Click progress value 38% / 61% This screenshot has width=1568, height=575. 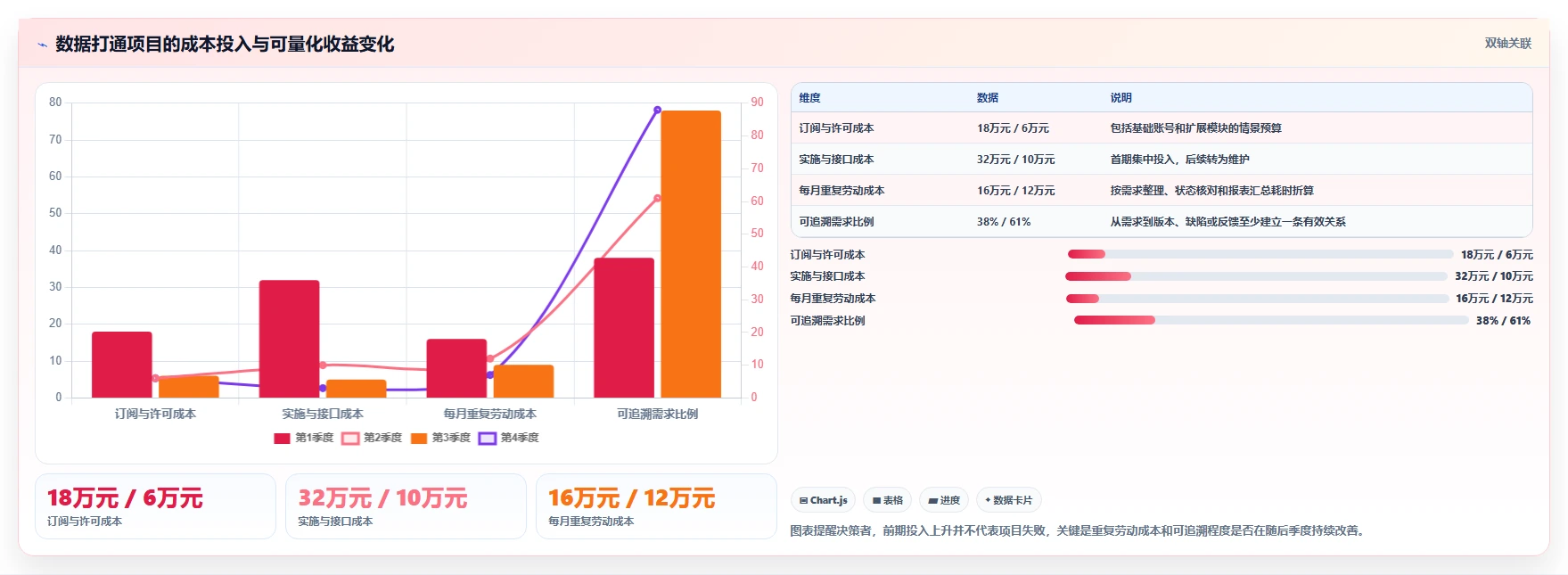pos(1503,321)
